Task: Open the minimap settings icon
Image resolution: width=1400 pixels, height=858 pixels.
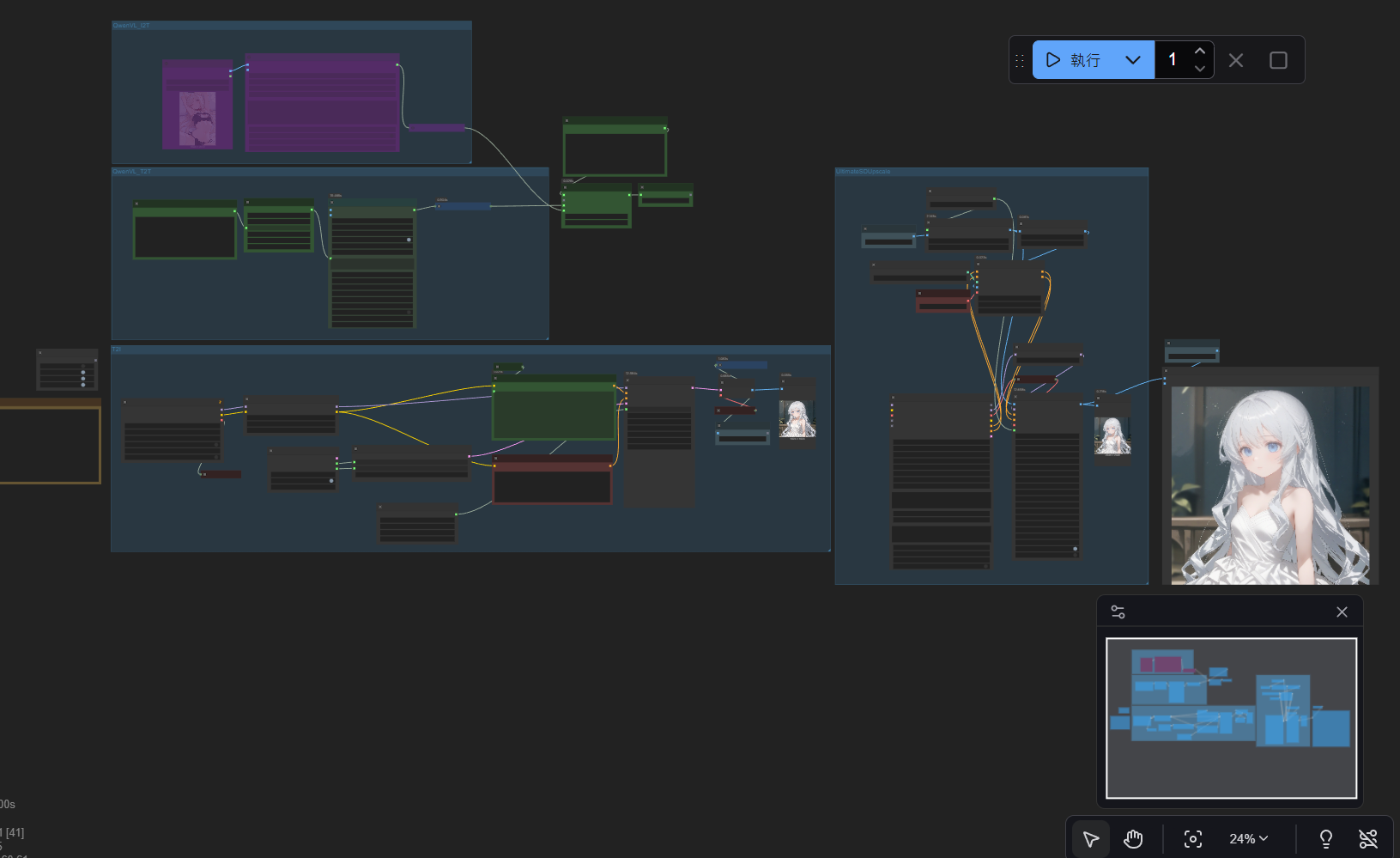Action: tap(1118, 612)
